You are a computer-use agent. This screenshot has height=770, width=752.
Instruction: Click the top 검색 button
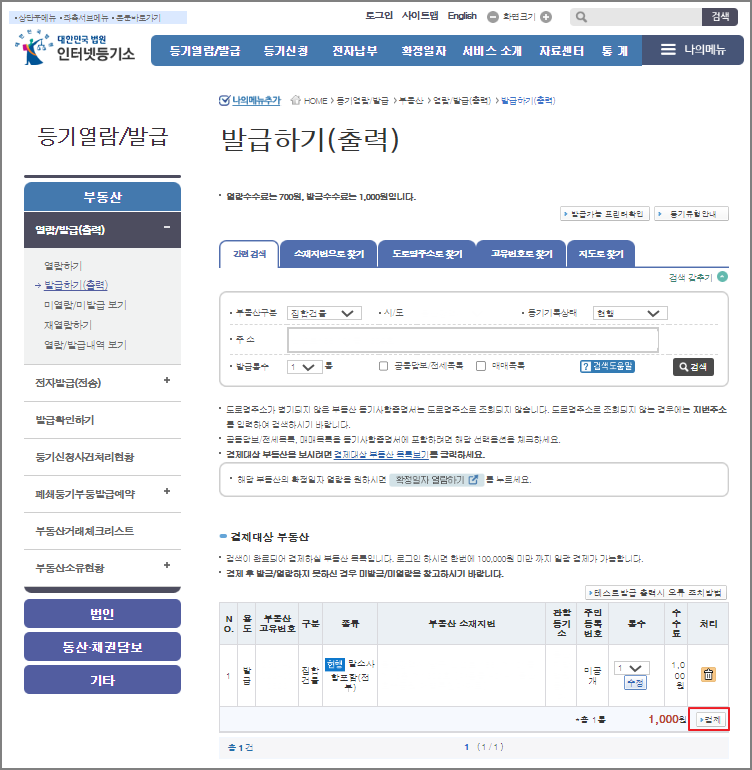pos(720,17)
